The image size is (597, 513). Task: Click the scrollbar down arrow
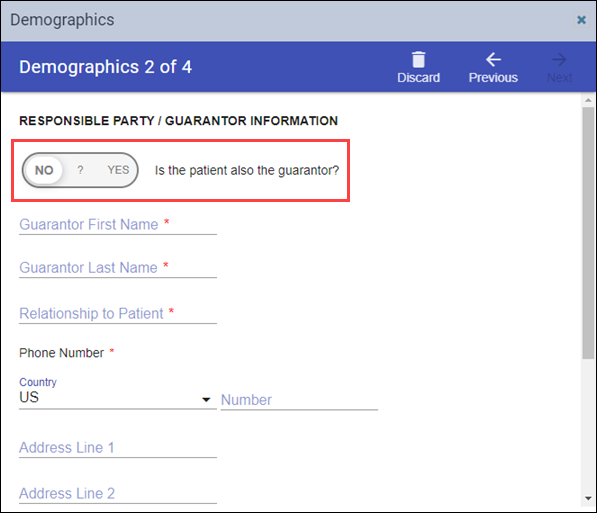[x=588, y=499]
